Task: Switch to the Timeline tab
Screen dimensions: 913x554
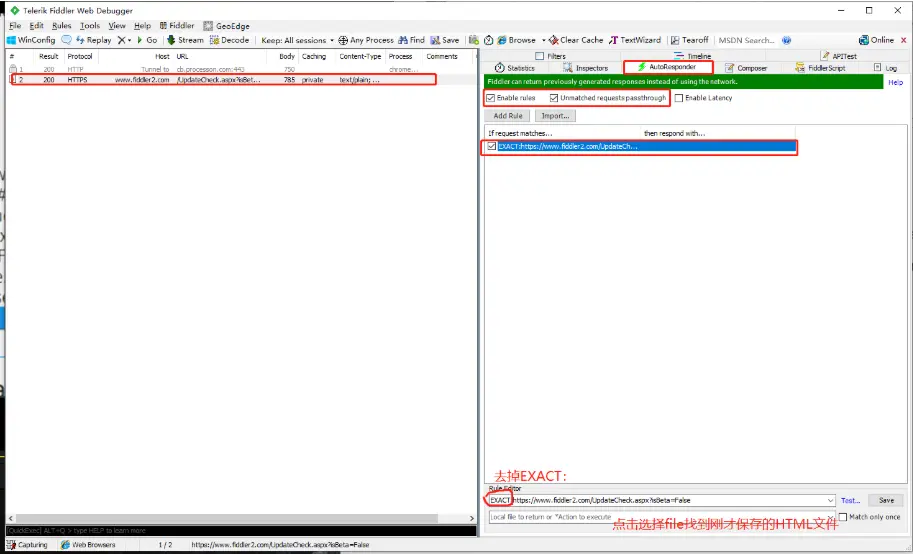Action: (x=692, y=56)
